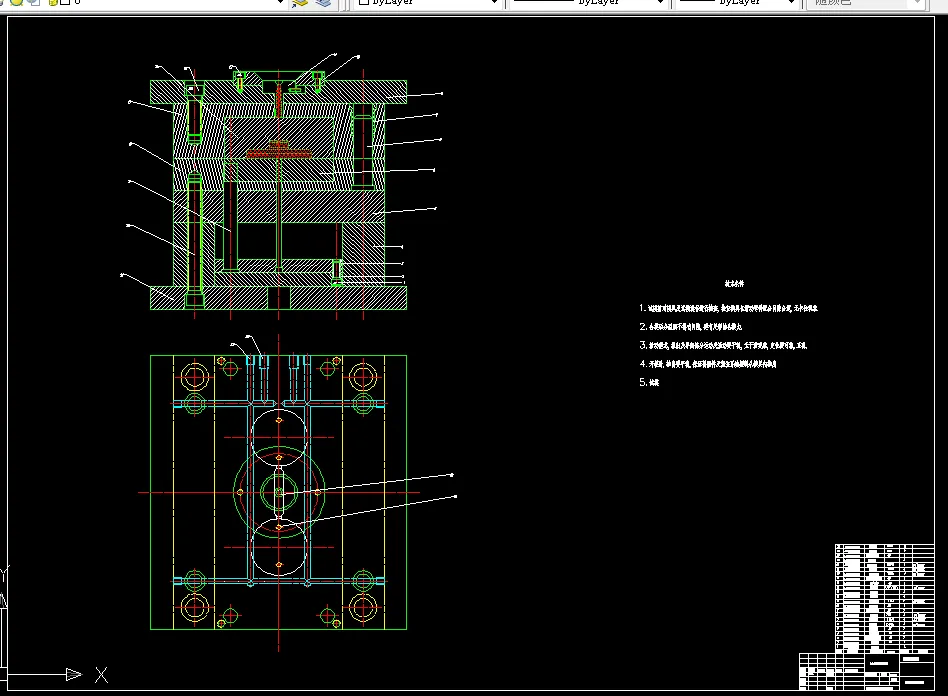Select technical requirement note number 2
This screenshot has height=696, width=948.
[x=690, y=327]
